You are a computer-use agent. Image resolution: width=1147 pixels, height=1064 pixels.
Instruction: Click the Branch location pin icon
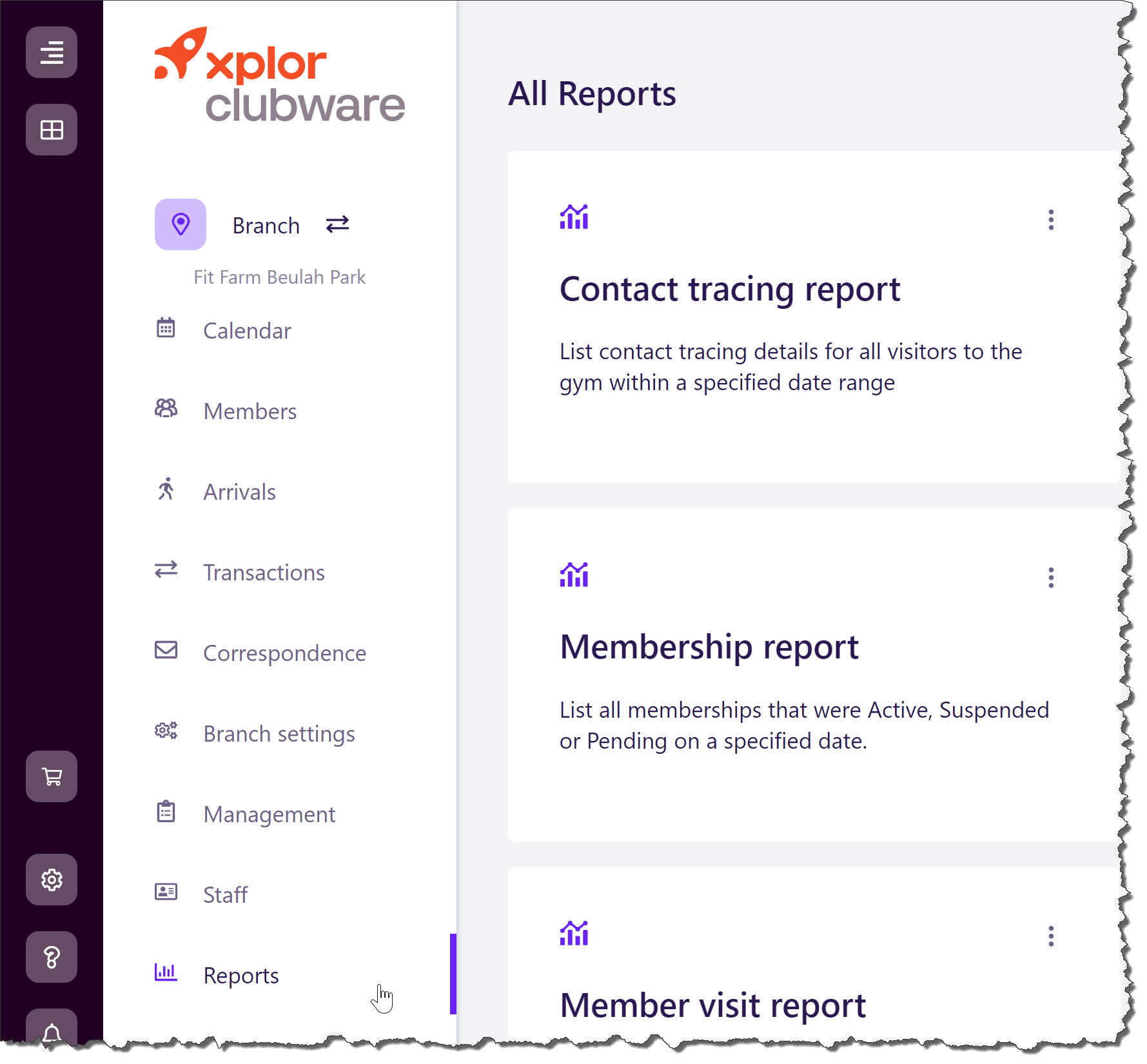[x=181, y=224]
